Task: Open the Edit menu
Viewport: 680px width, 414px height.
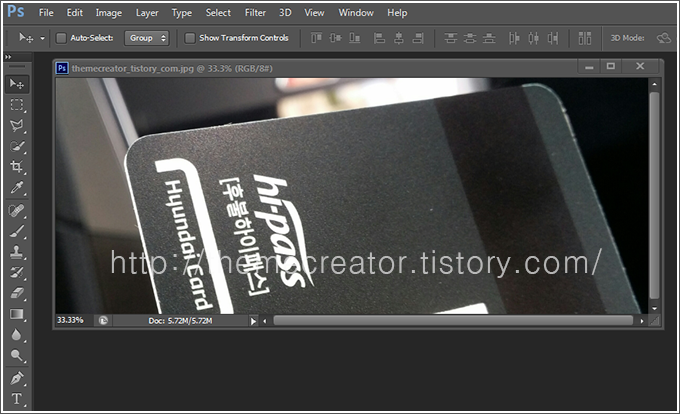Action: pyautogui.click(x=75, y=13)
